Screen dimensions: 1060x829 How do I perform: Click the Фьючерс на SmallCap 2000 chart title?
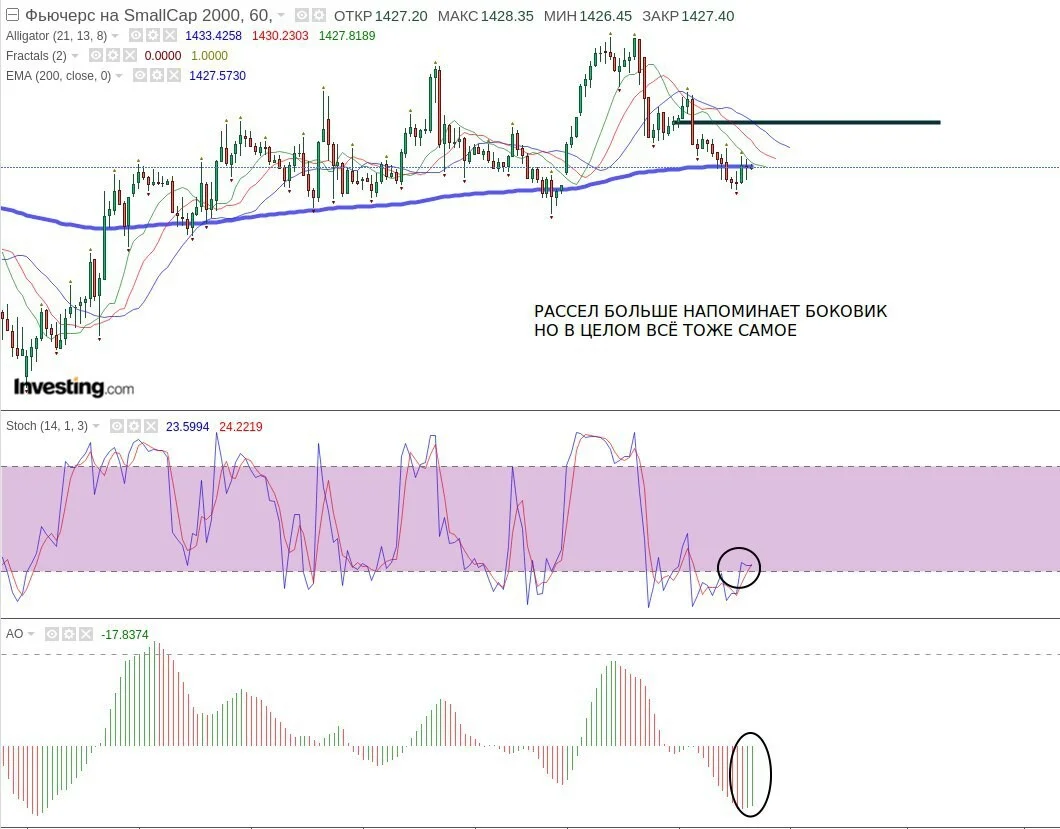[x=149, y=16]
